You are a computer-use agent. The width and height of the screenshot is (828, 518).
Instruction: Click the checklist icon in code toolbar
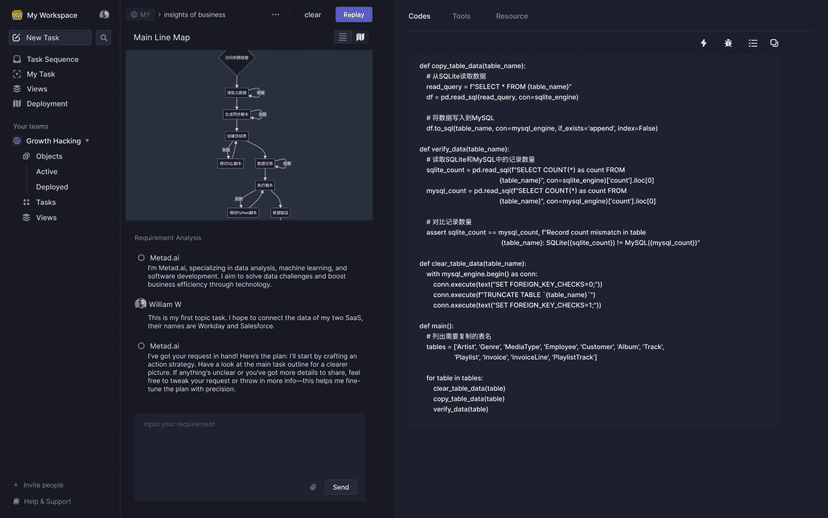pyautogui.click(x=752, y=43)
